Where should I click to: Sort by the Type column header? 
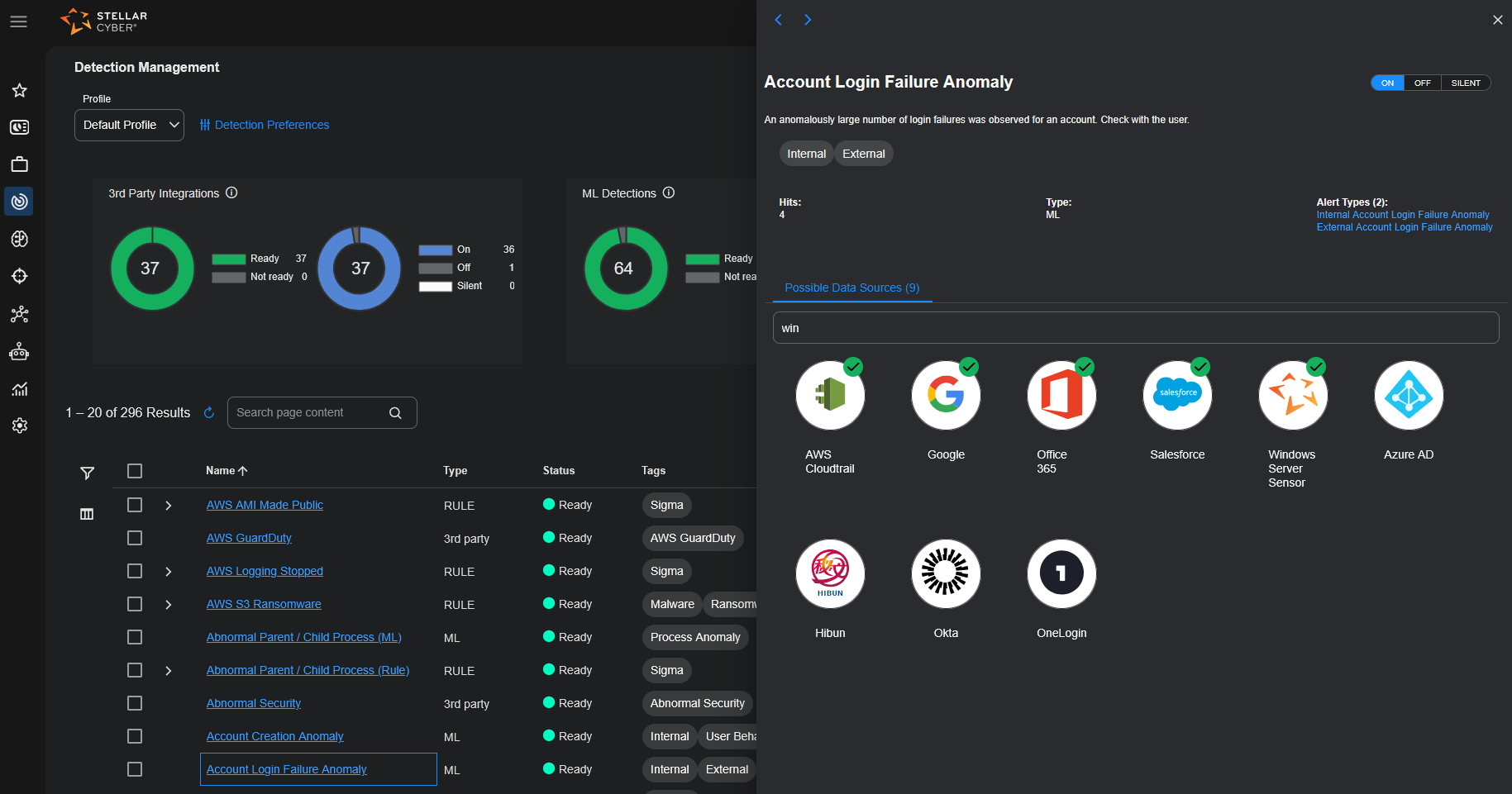tap(455, 470)
